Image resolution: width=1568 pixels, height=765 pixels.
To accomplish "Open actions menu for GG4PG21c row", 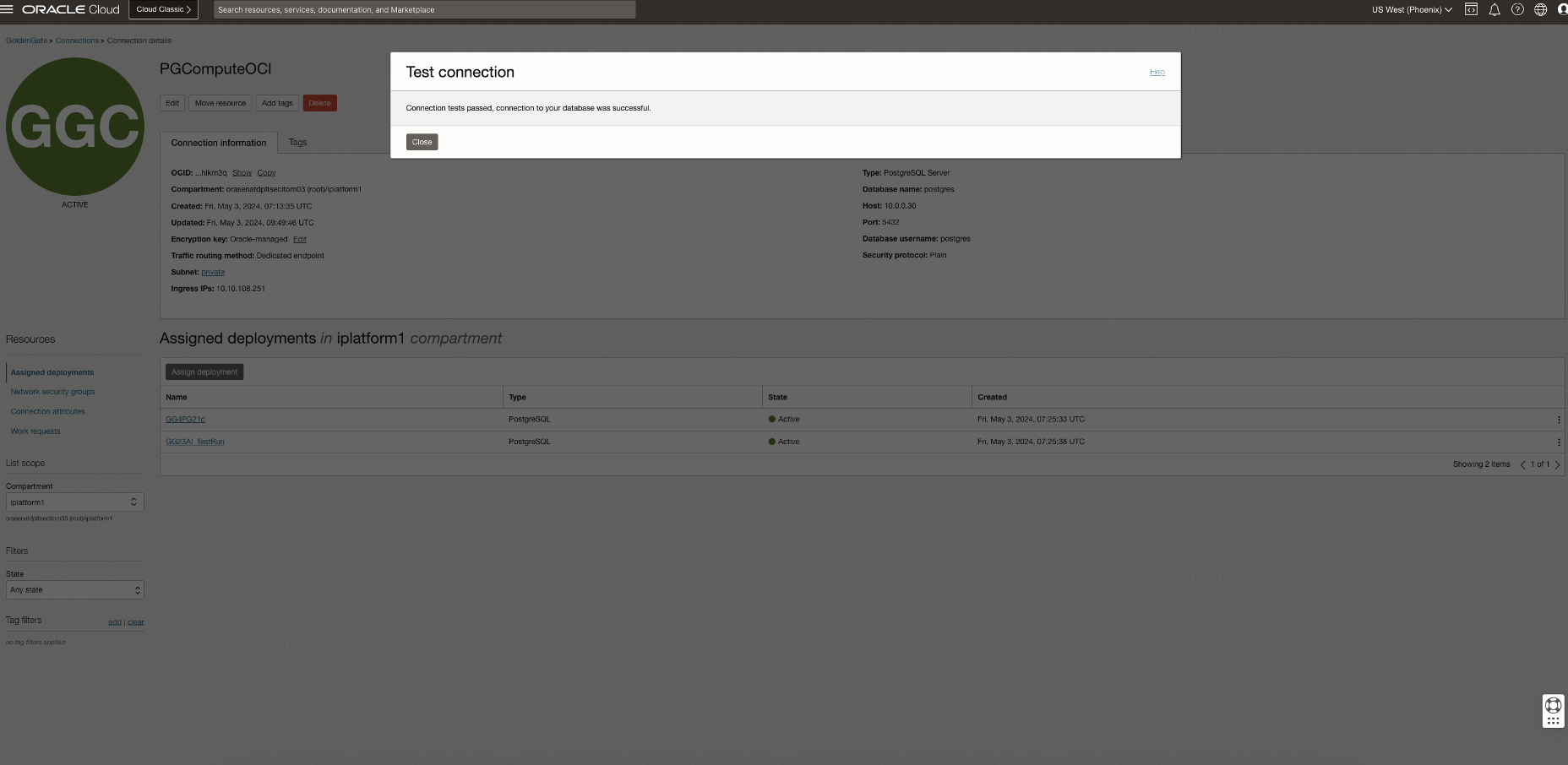I will (1559, 420).
